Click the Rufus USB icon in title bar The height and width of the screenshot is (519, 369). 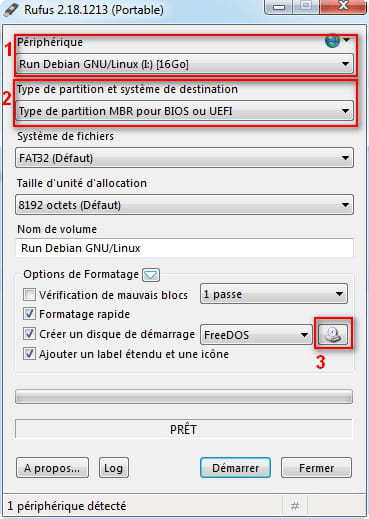11,10
